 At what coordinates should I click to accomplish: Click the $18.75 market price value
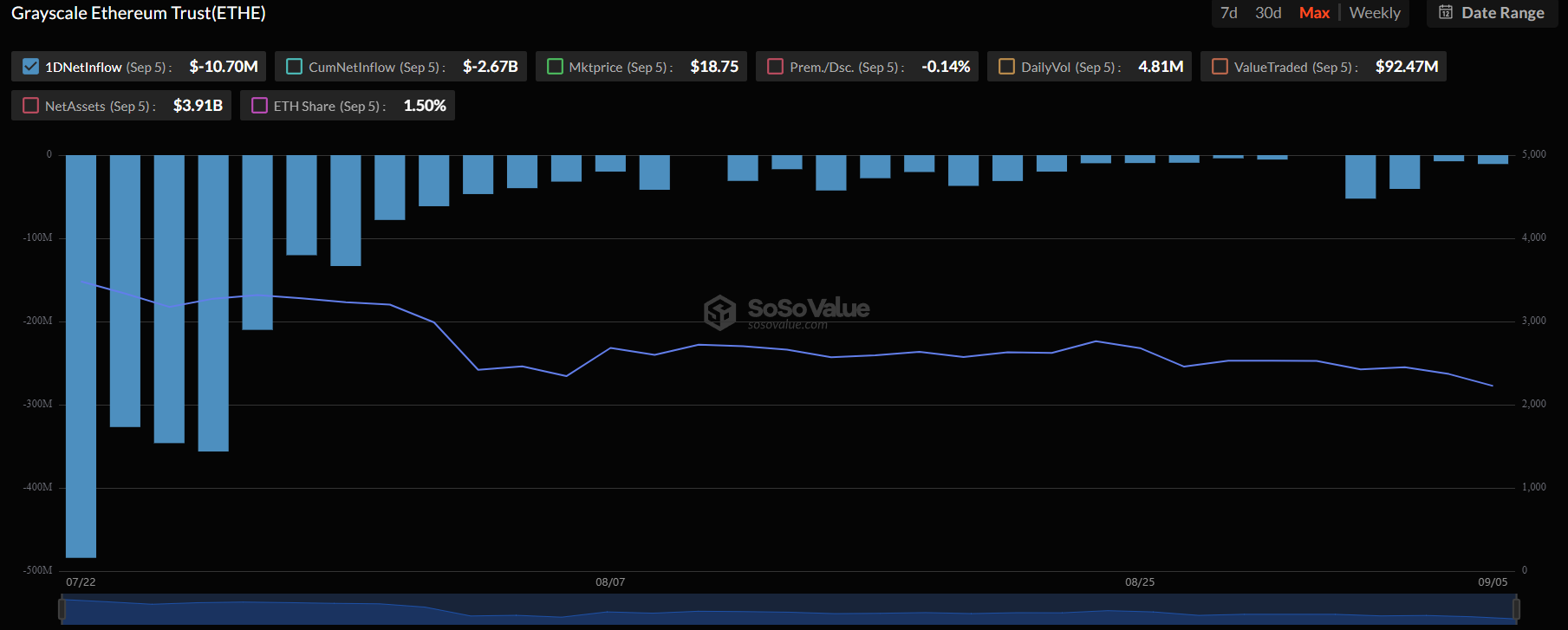pyautogui.click(x=714, y=67)
